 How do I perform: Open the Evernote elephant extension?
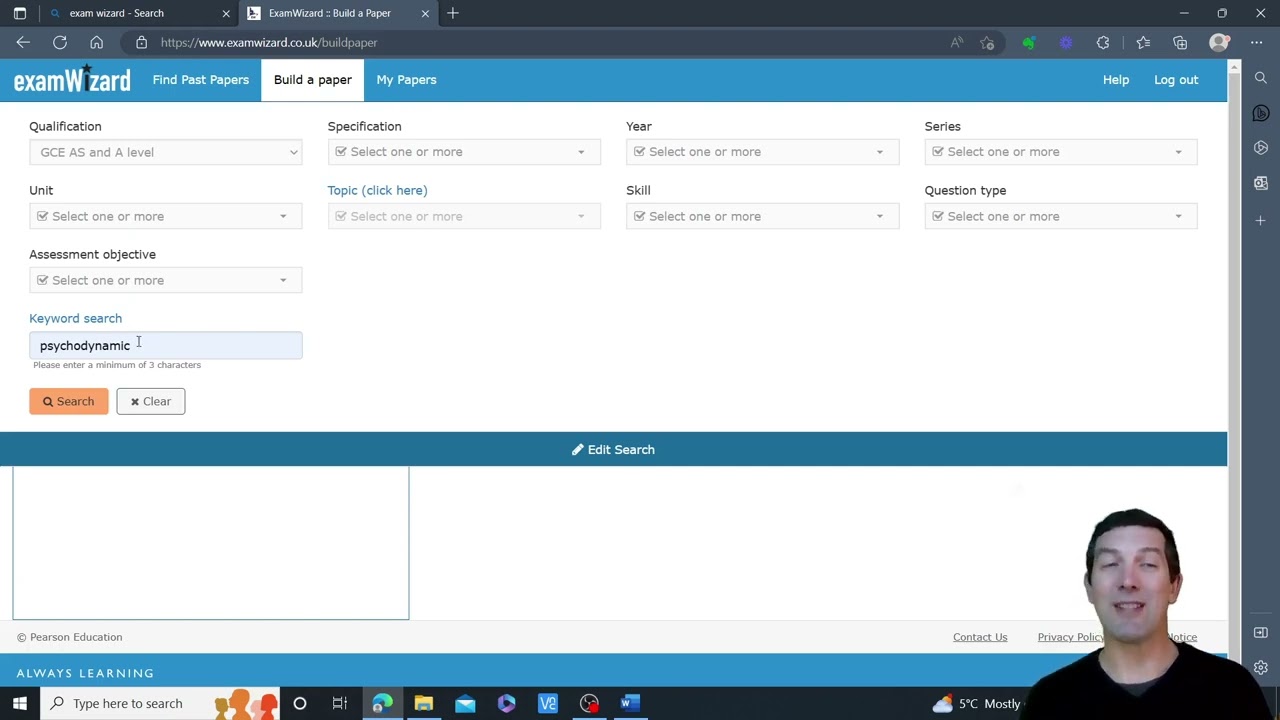(x=1028, y=43)
